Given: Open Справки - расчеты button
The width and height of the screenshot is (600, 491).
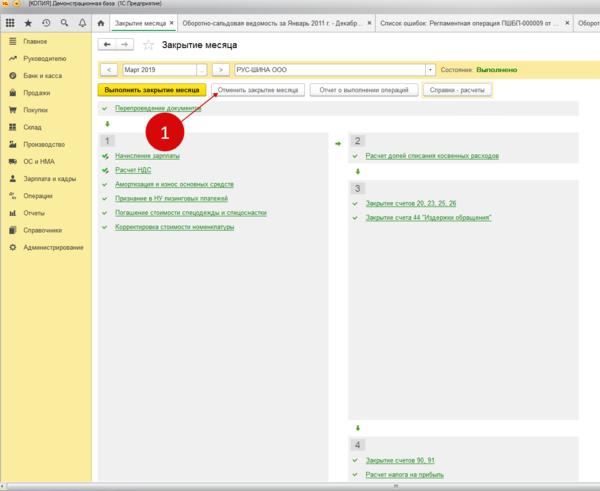Looking at the screenshot, I should click(x=457, y=90).
